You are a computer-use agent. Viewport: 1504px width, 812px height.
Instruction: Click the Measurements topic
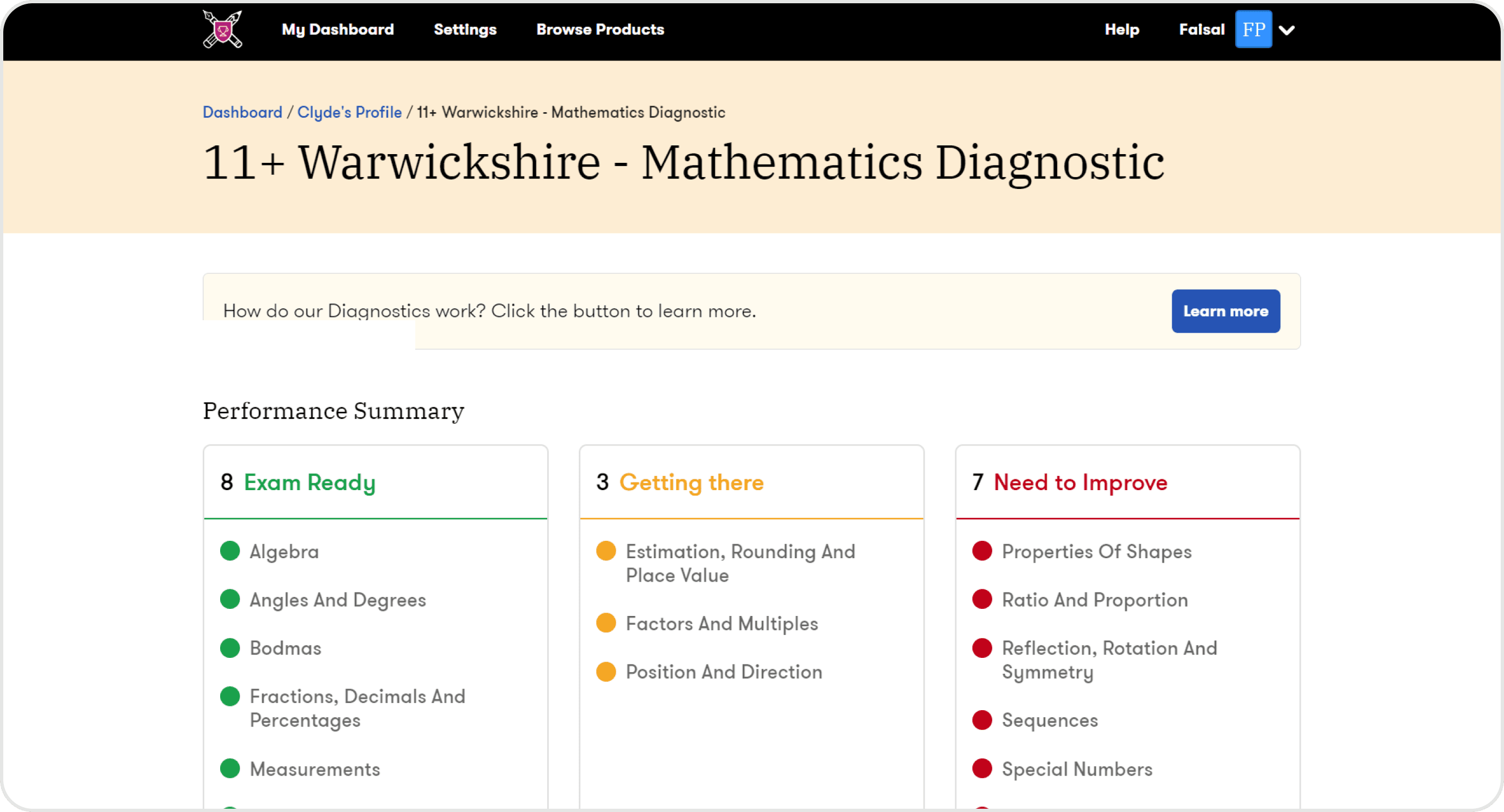point(315,770)
